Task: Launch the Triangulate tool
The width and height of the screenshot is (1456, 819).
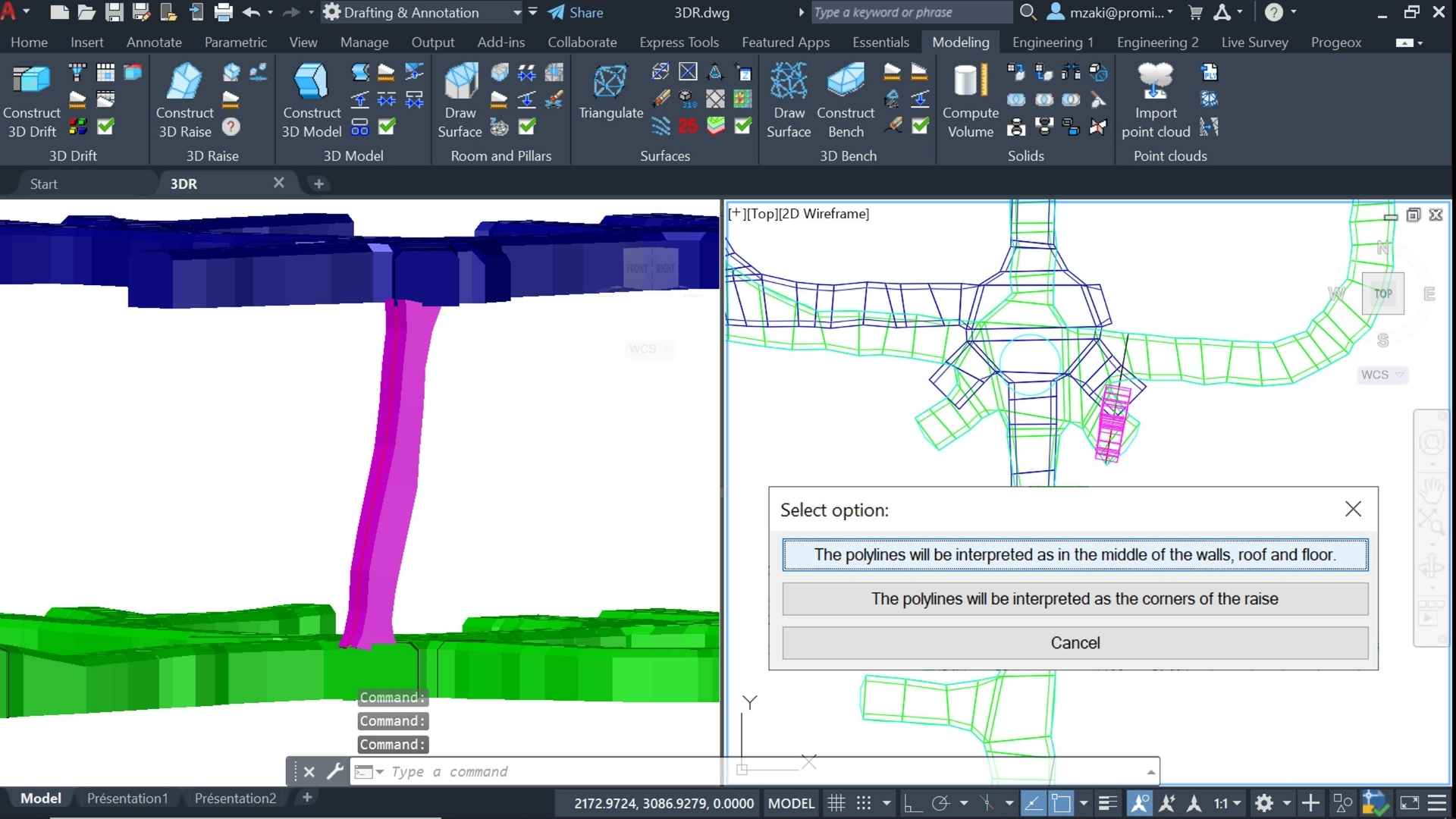Action: 610,82
